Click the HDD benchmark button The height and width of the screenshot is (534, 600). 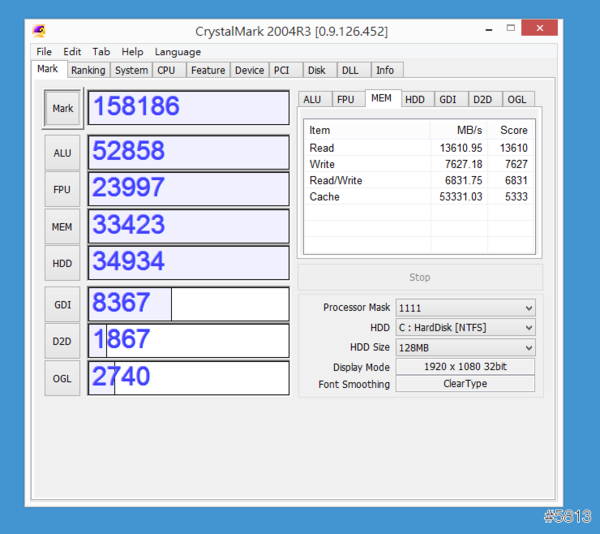tap(62, 263)
